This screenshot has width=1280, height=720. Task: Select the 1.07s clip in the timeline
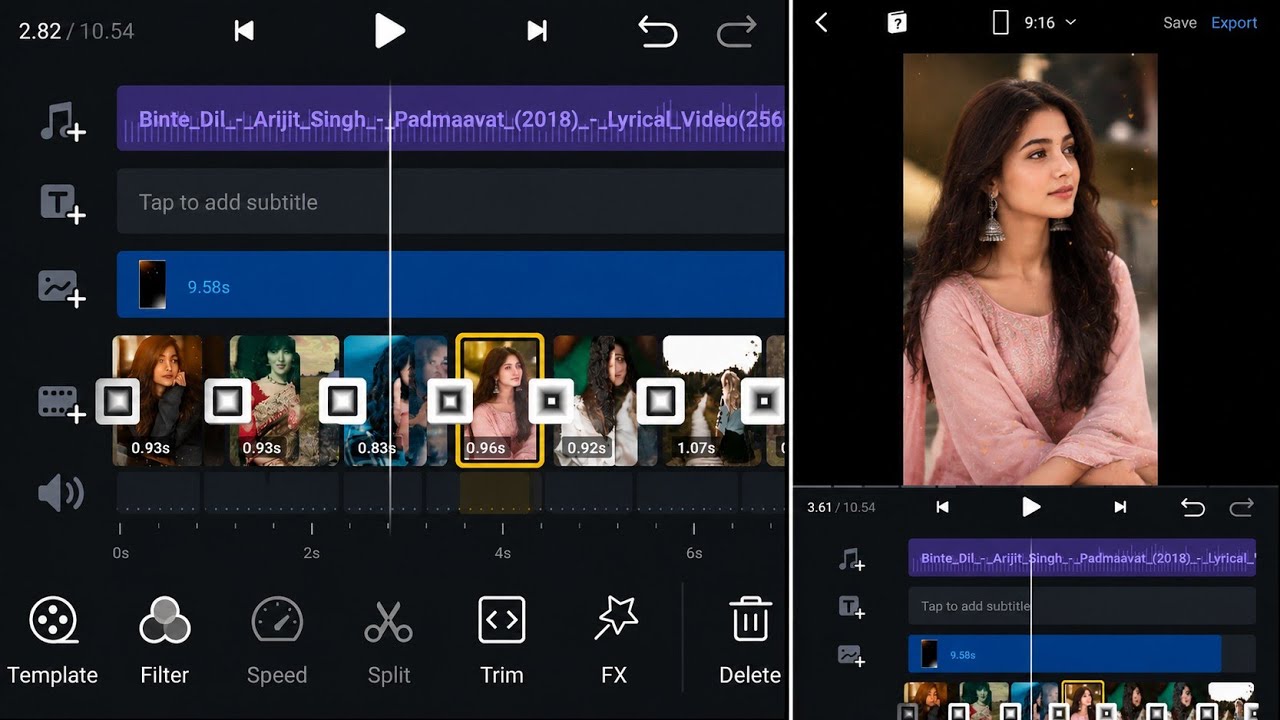coord(712,401)
